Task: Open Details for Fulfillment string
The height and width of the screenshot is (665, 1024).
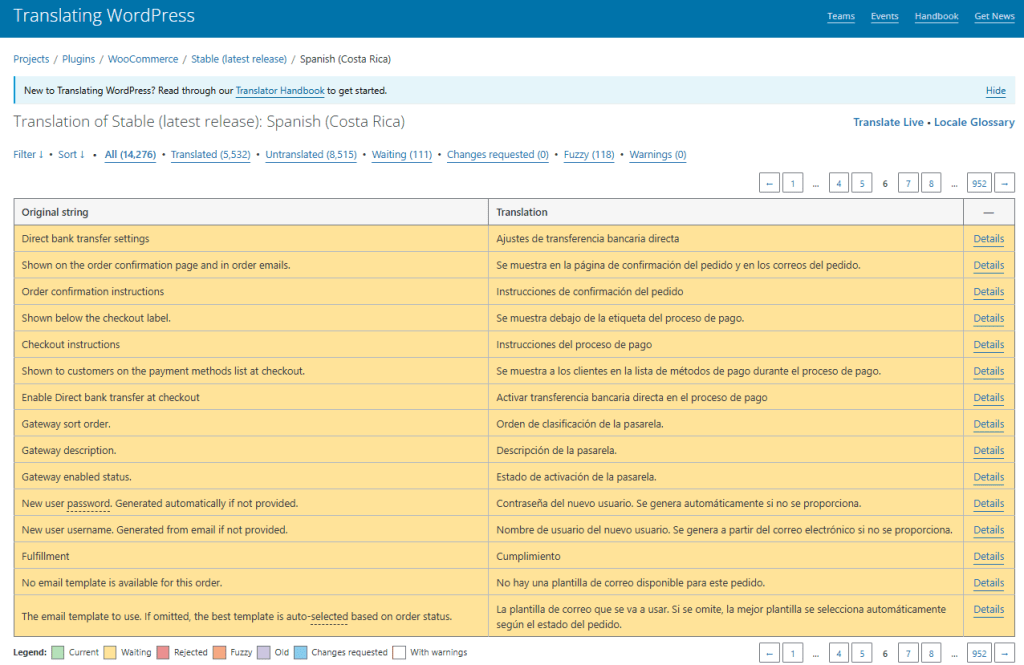Action: (x=988, y=556)
